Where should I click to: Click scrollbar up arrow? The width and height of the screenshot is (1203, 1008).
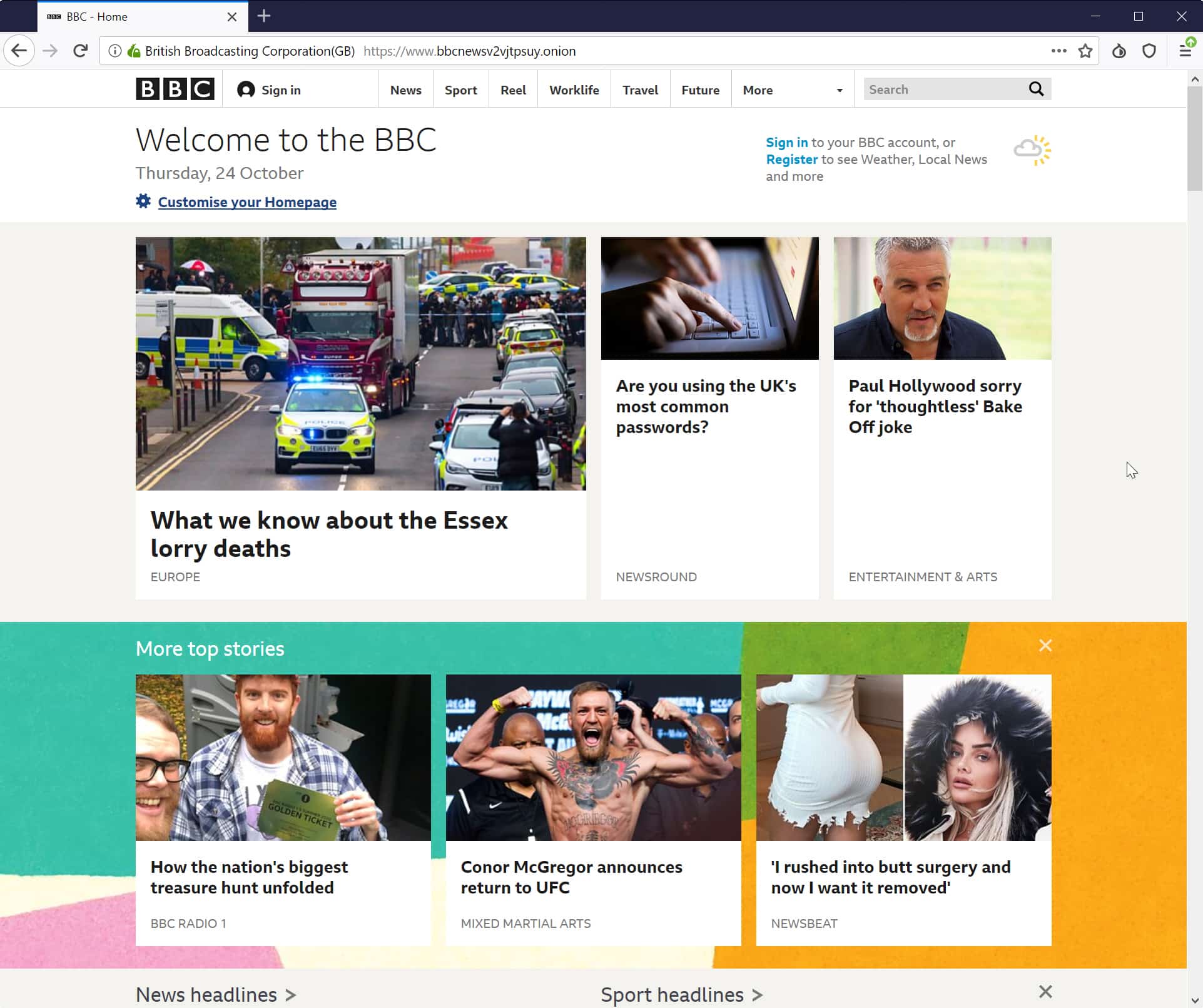1195,79
